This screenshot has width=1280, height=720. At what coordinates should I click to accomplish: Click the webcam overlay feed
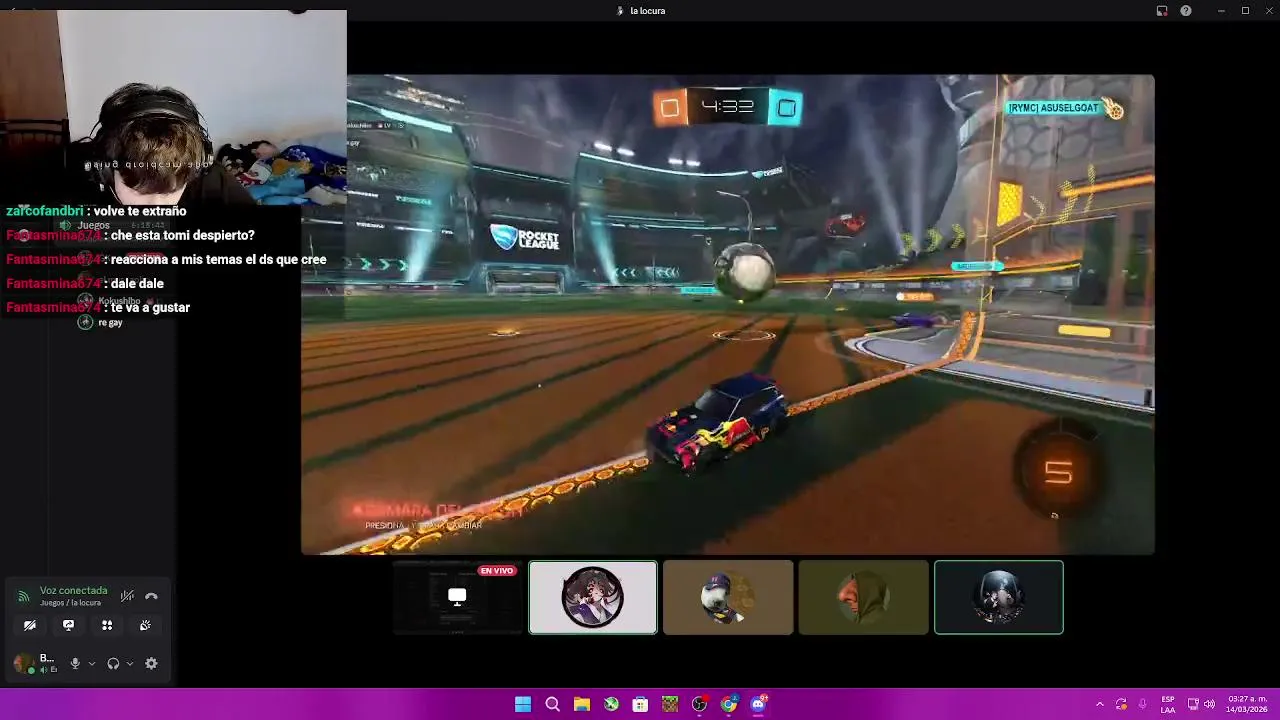point(173,105)
